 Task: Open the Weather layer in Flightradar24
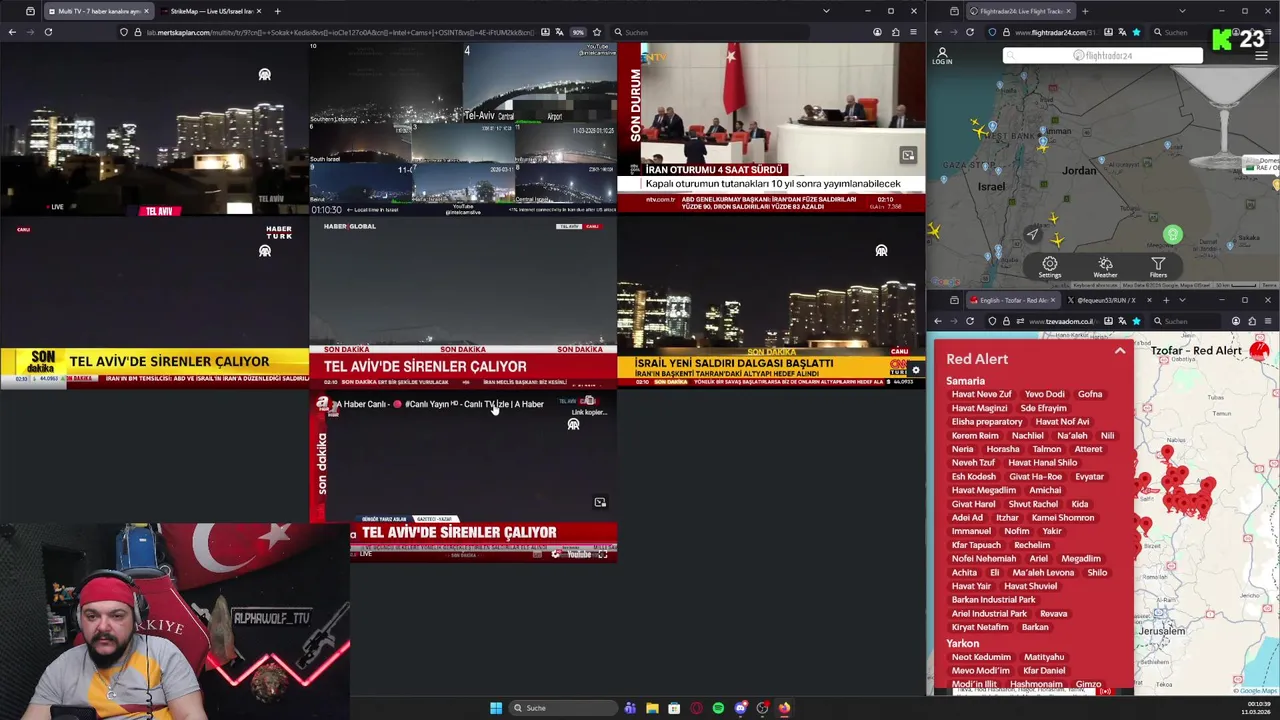(x=1105, y=267)
